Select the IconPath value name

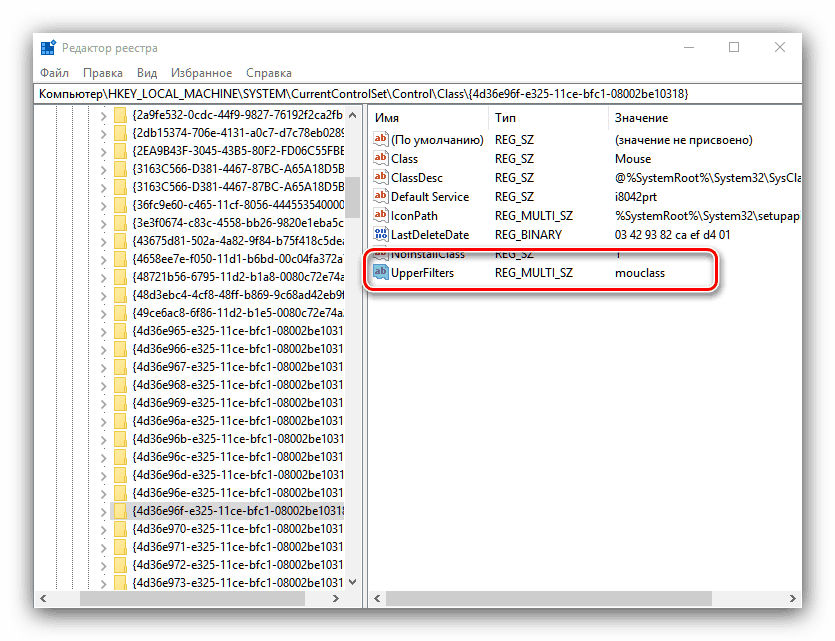pos(414,216)
